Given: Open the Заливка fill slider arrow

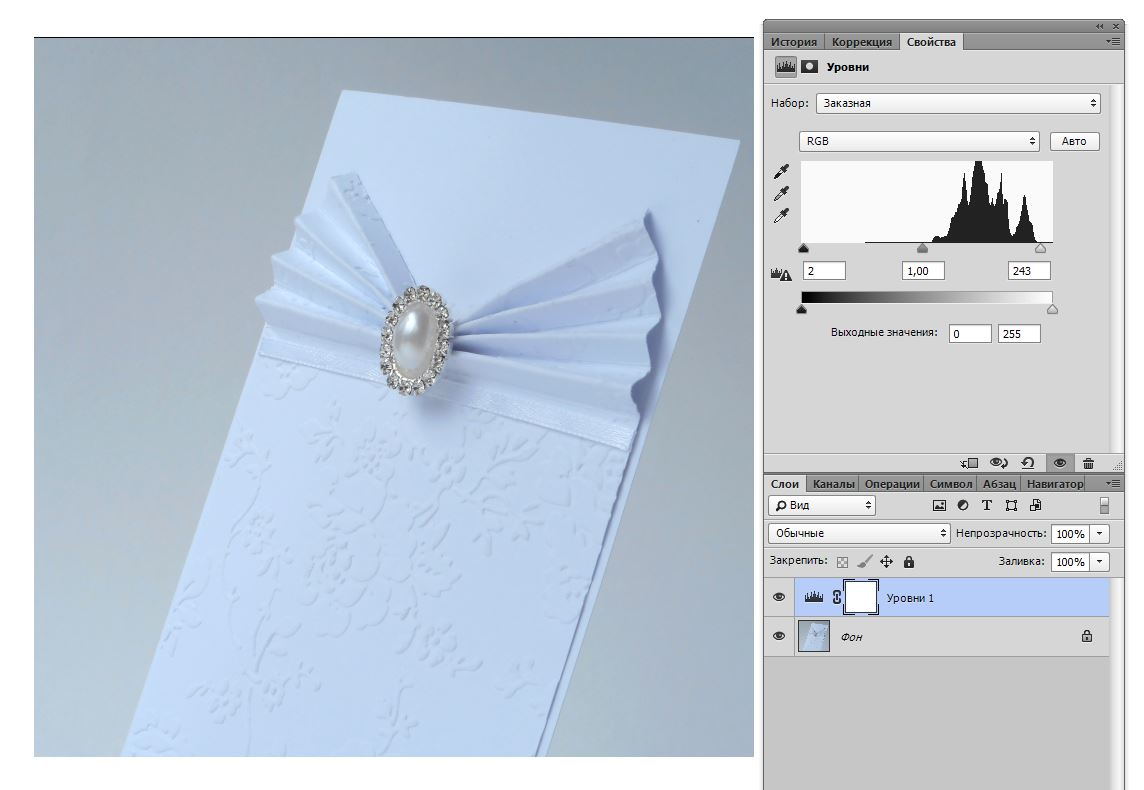Looking at the screenshot, I should pos(1099,562).
